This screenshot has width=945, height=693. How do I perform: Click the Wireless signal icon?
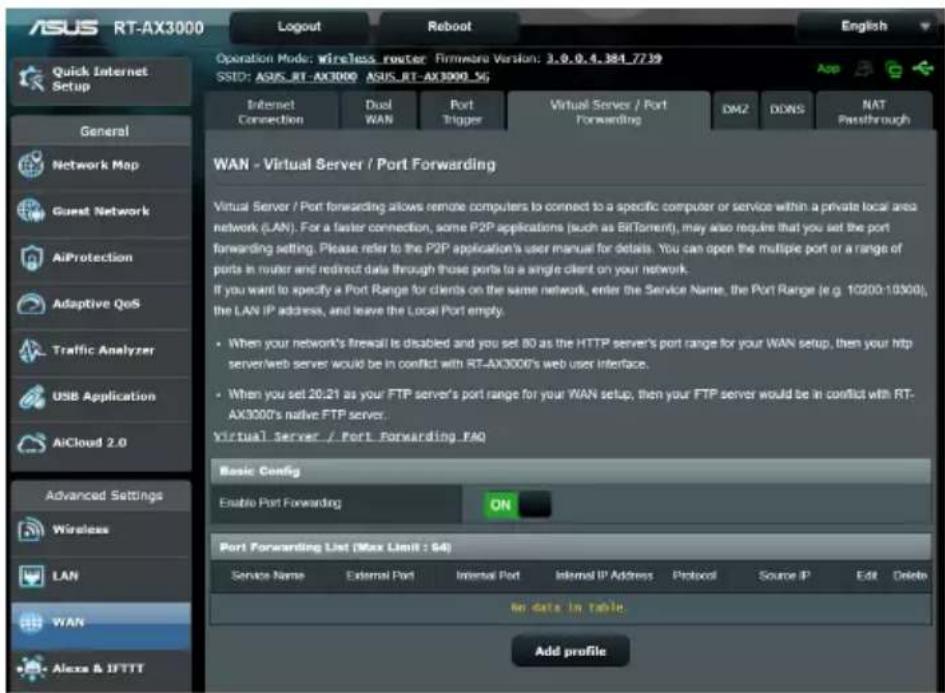31,530
